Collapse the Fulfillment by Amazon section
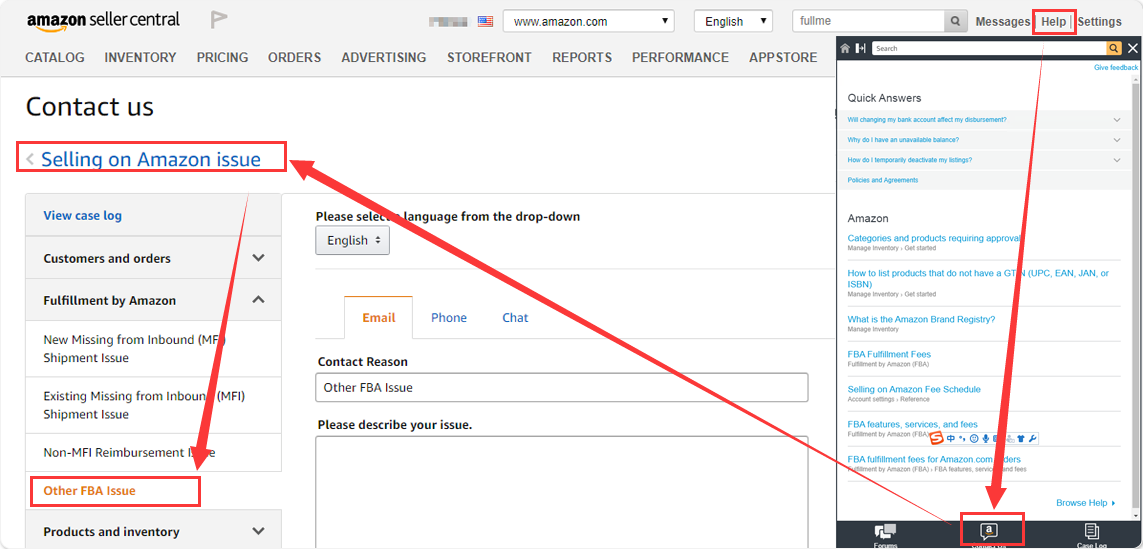The height and width of the screenshot is (549, 1143). (258, 300)
